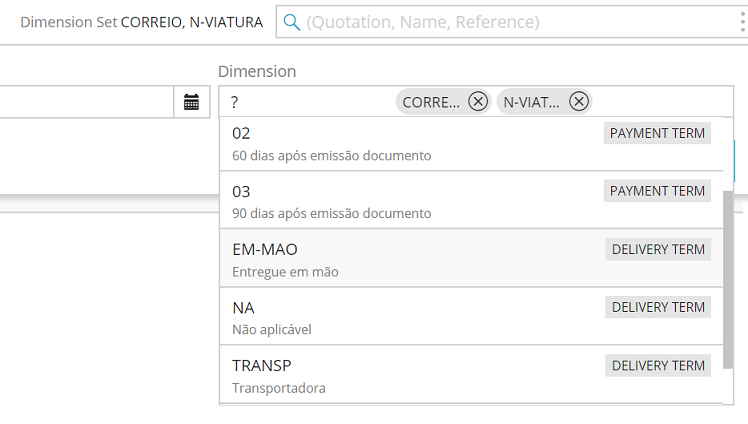
Task: Select the 02 payment term option
Action: click(x=471, y=144)
